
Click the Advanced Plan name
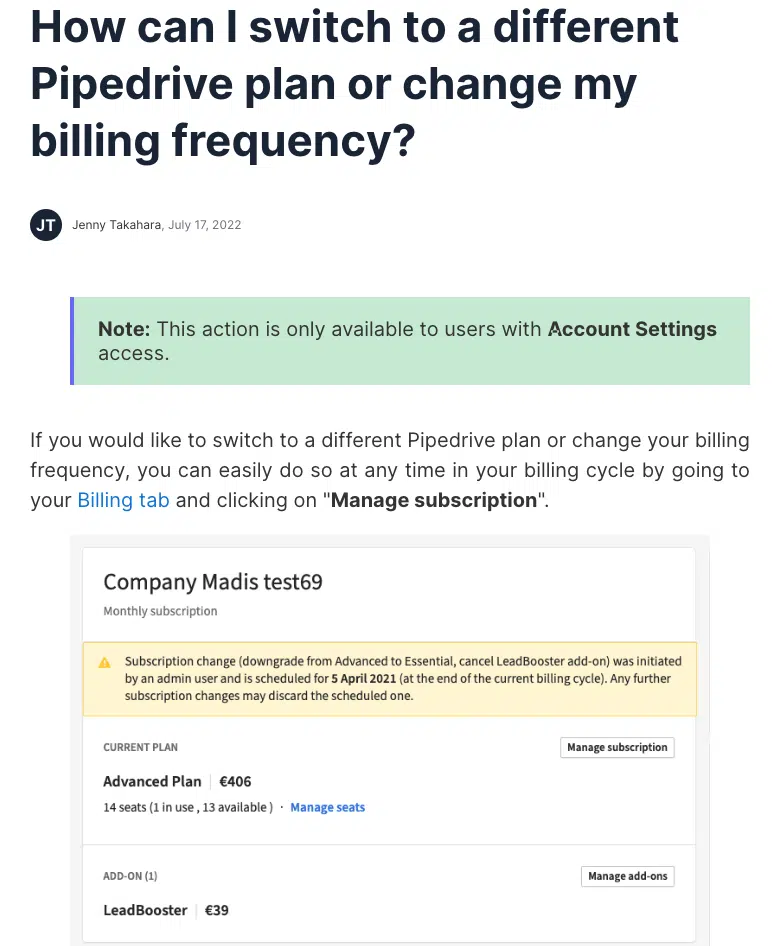click(152, 781)
